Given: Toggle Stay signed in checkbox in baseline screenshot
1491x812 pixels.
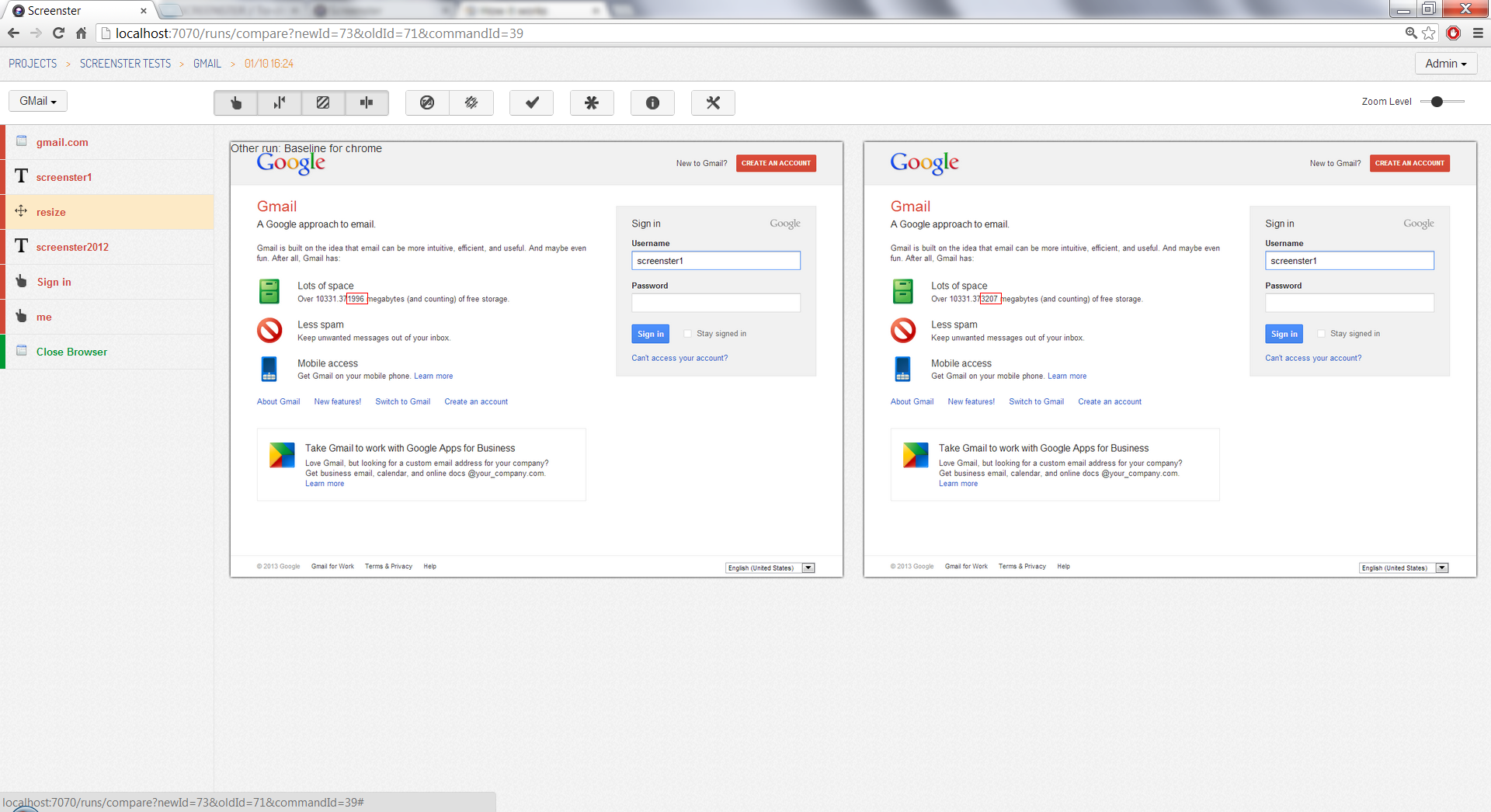Looking at the screenshot, I should [687, 334].
